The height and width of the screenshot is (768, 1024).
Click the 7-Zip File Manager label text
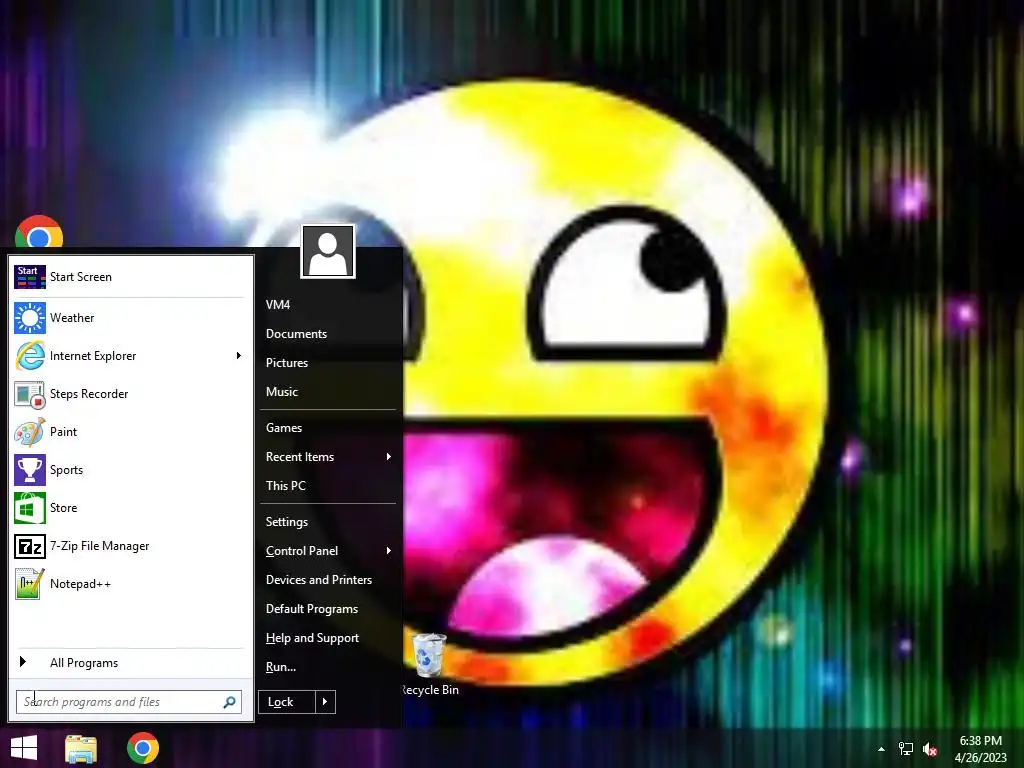tap(99, 546)
